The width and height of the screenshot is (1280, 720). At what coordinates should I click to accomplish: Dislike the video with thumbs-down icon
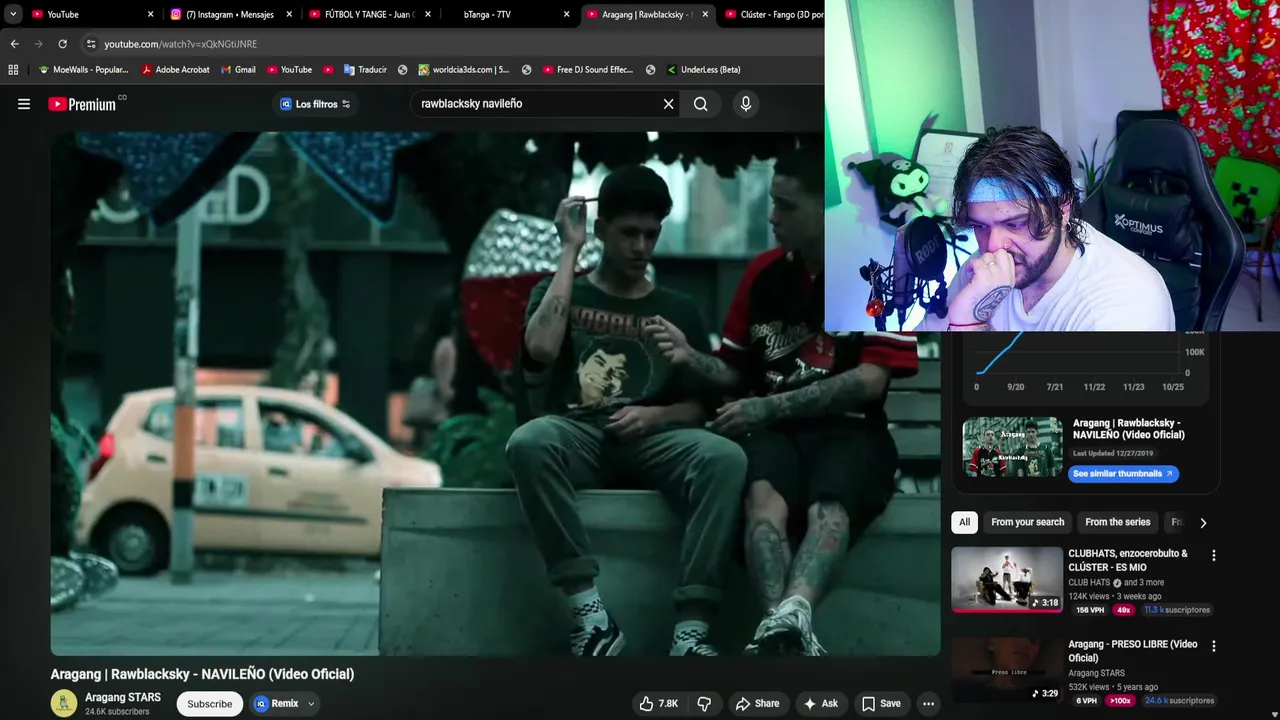click(704, 704)
